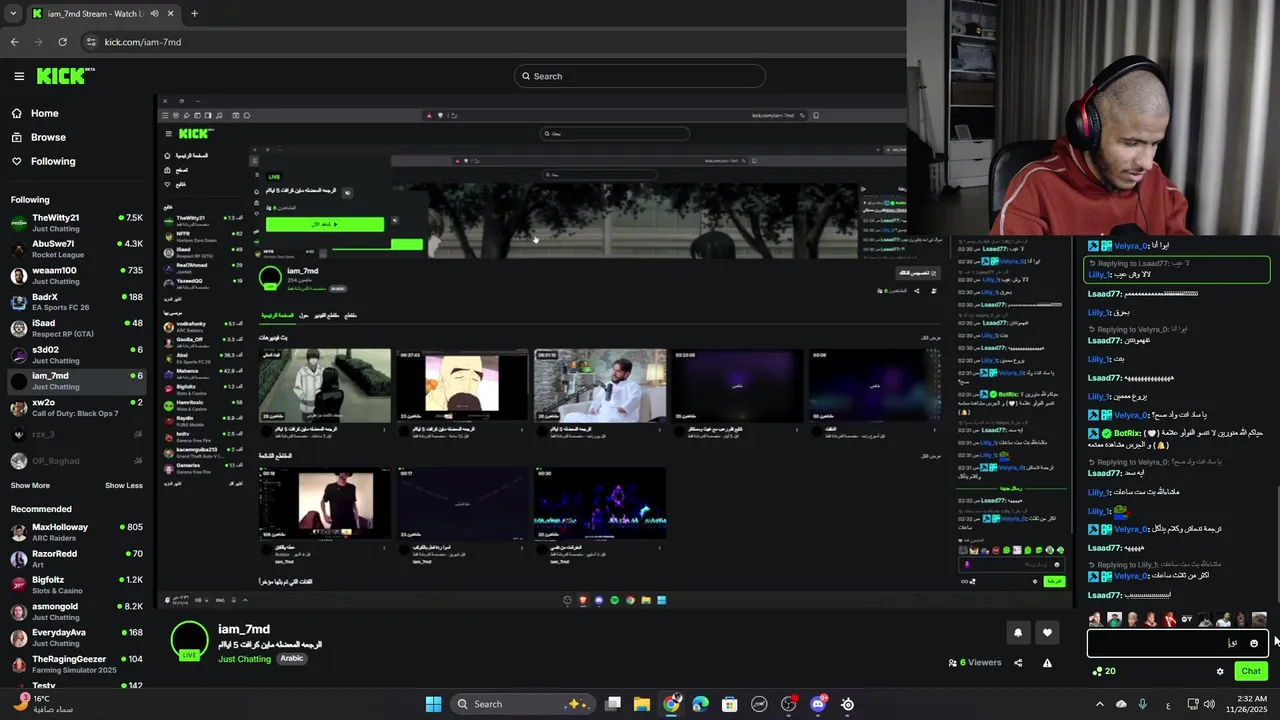Open chat settings gear
Viewport: 1280px width, 720px height.
click(x=1220, y=671)
